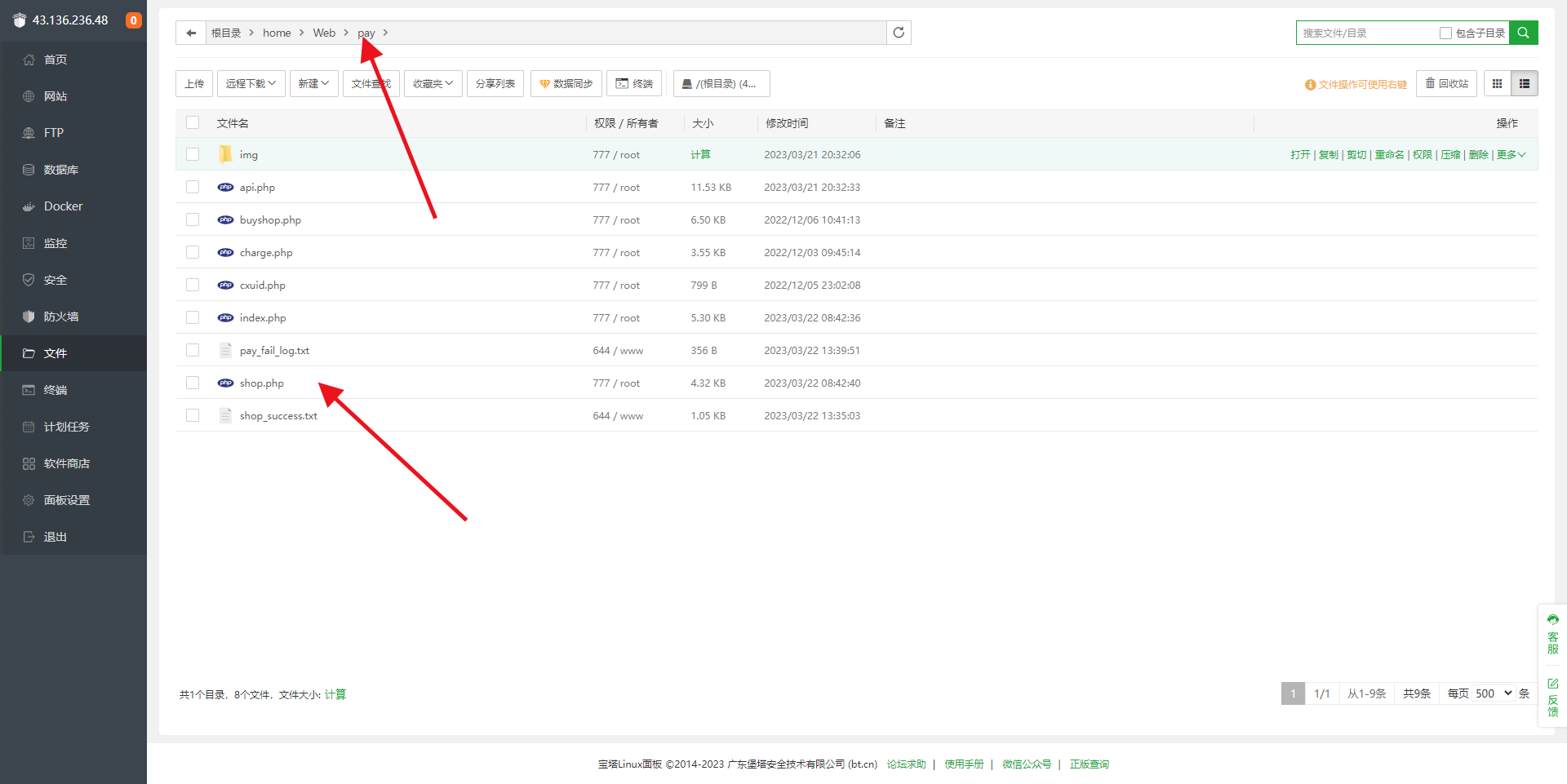Refresh the file list with reload icon
This screenshot has width=1567, height=784.
pyautogui.click(x=899, y=33)
